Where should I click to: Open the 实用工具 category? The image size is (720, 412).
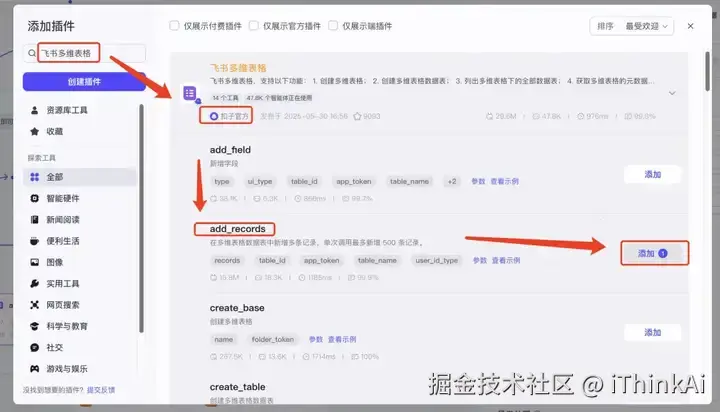80,284
